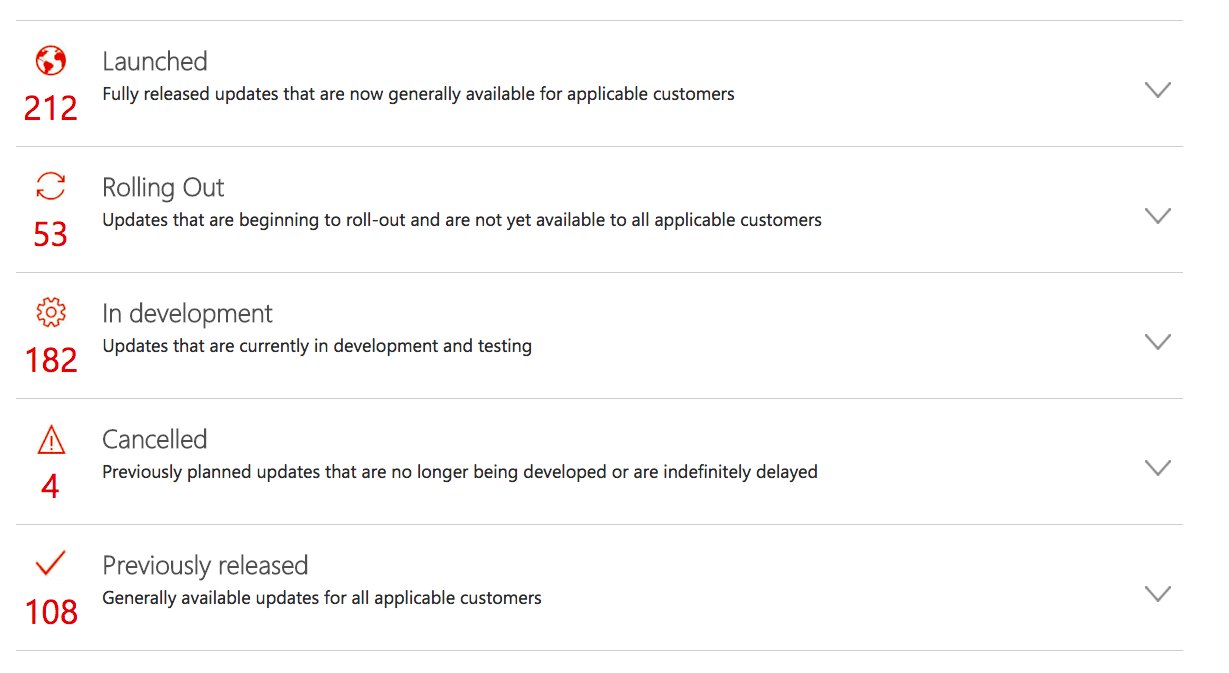Click the 182 in development count
This screenshot has width=1229, height=673.
click(x=51, y=360)
